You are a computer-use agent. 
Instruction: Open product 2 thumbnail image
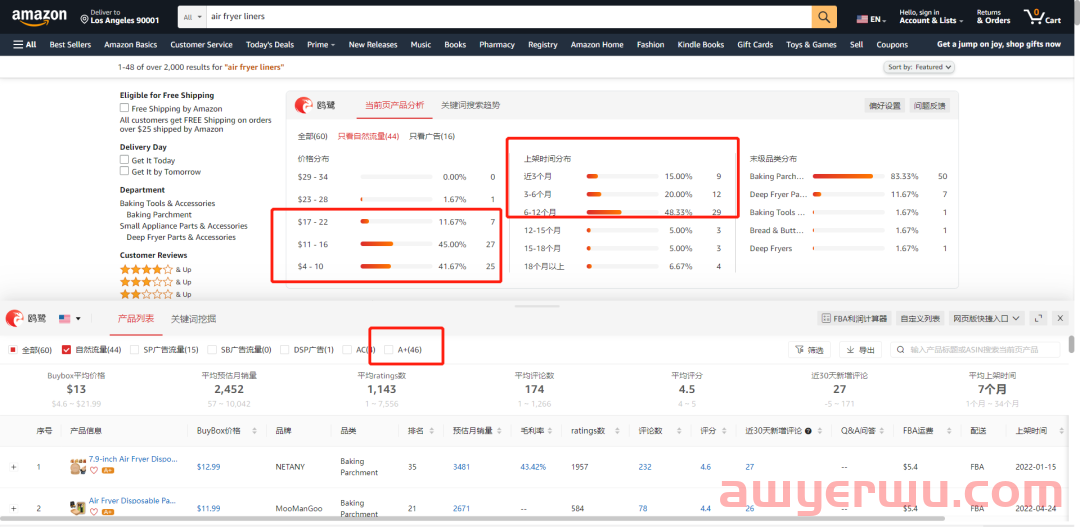coord(78,508)
